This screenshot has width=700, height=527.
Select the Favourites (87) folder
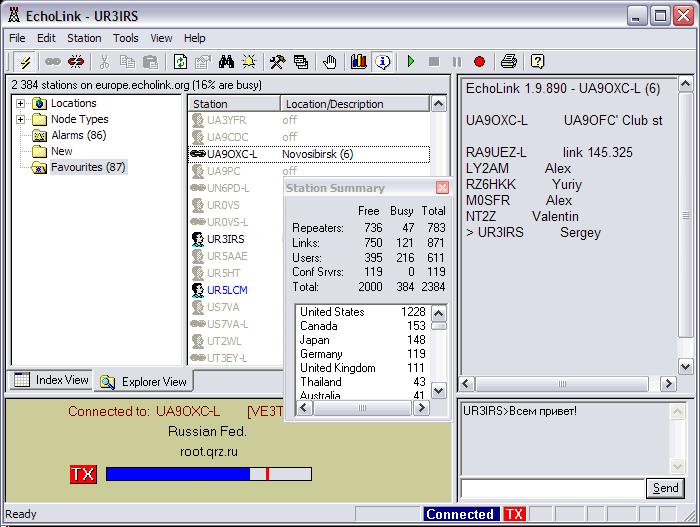pyautogui.click(x=88, y=167)
